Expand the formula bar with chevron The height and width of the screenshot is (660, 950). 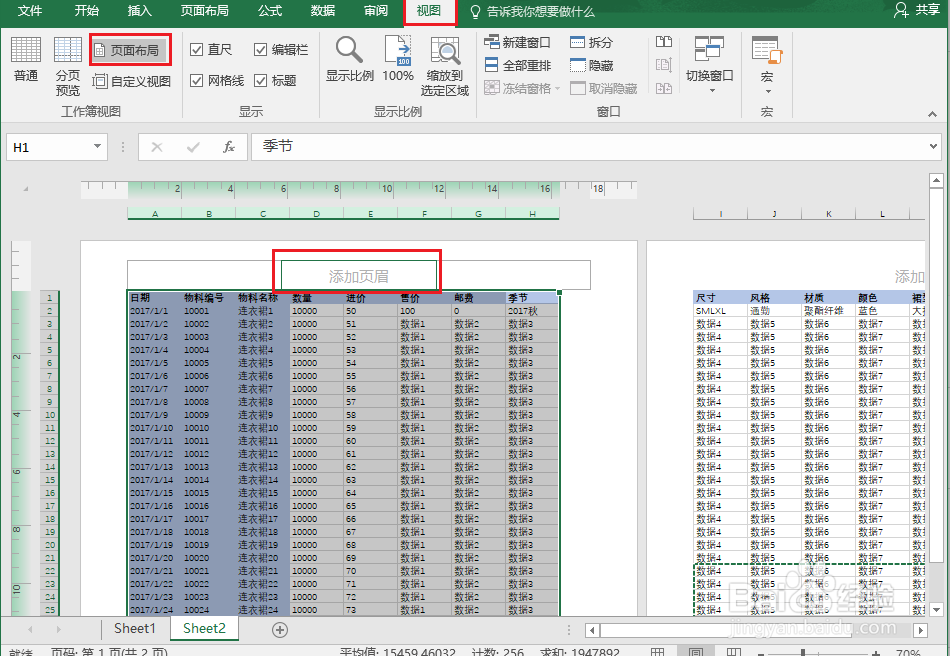pyautogui.click(x=934, y=146)
